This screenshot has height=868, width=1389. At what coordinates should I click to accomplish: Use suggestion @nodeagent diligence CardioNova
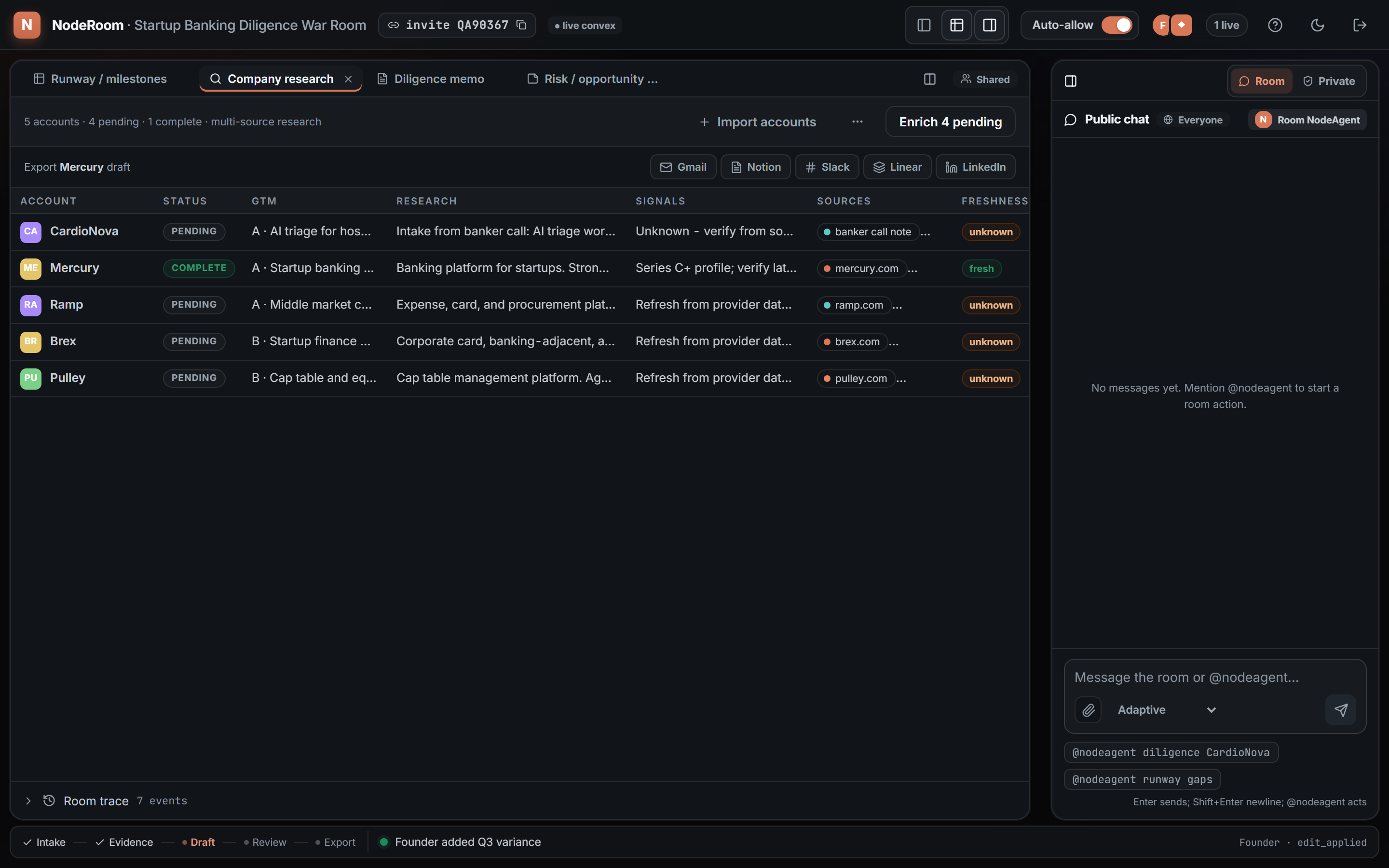click(1171, 753)
